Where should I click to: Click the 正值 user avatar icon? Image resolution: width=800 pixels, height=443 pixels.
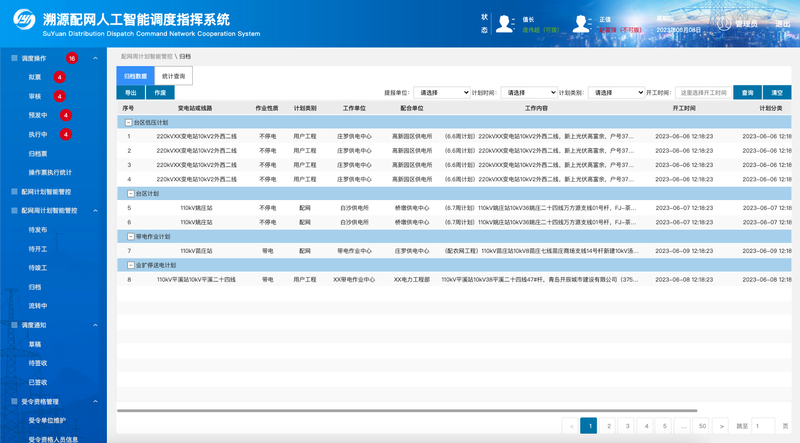(x=581, y=24)
